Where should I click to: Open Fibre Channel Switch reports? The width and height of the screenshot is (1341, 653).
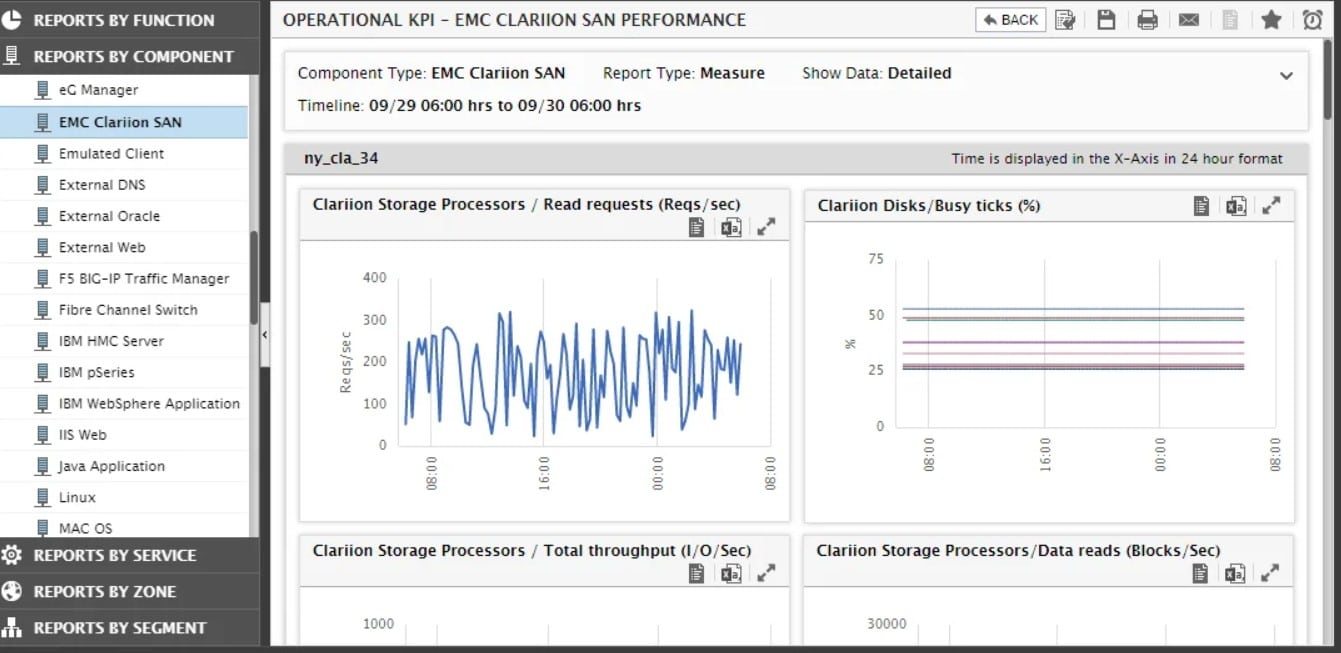(124, 309)
